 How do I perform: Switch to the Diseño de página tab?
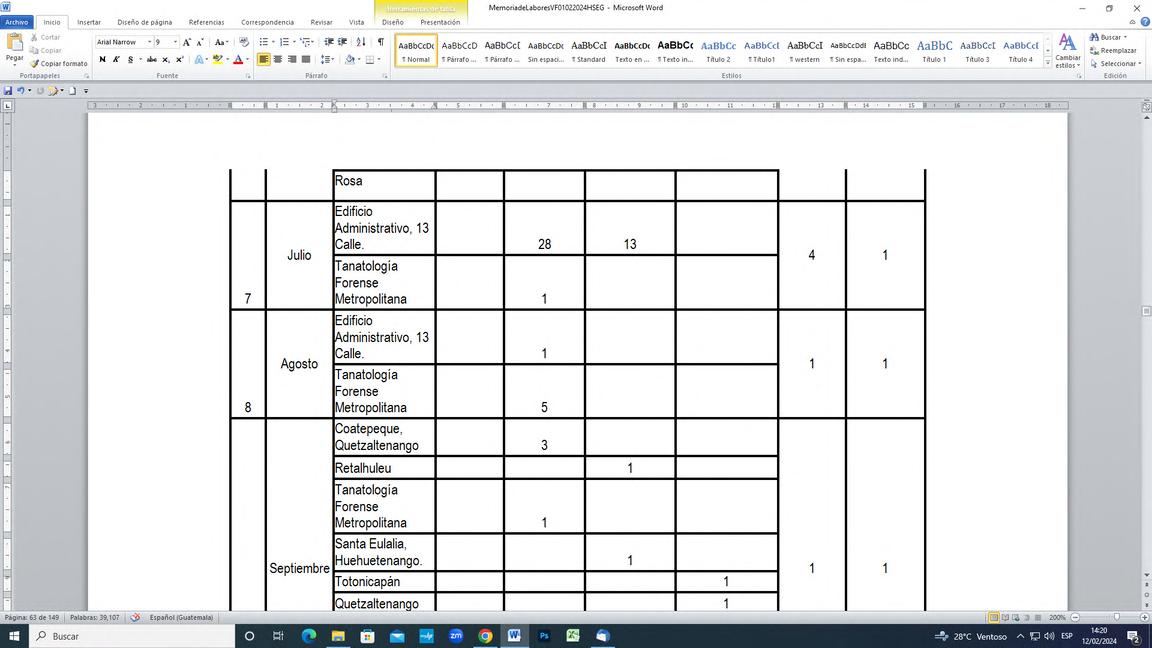click(x=145, y=22)
